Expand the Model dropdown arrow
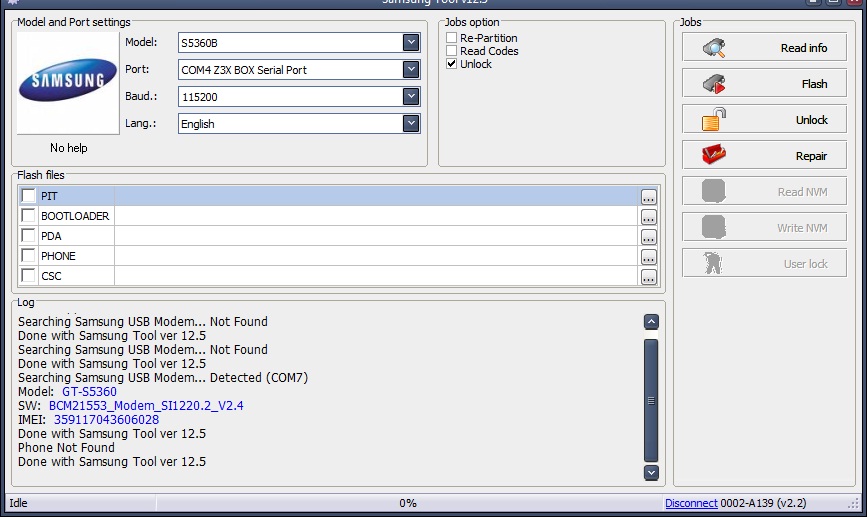Image resolution: width=867 pixels, height=517 pixels. coord(411,42)
